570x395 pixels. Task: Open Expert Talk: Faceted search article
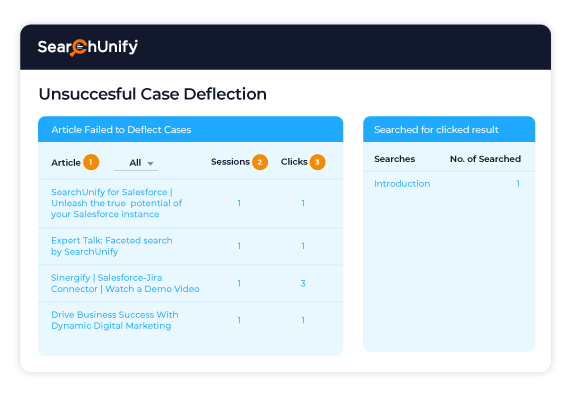point(112,246)
